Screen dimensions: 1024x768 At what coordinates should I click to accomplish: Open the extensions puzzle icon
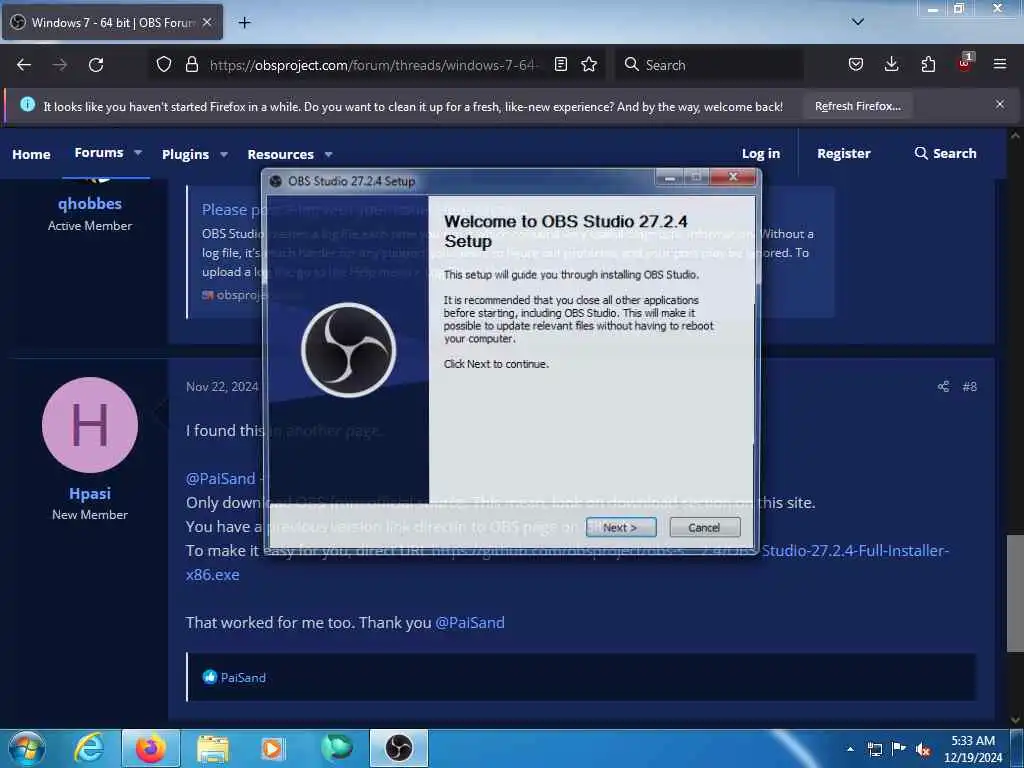(928, 64)
